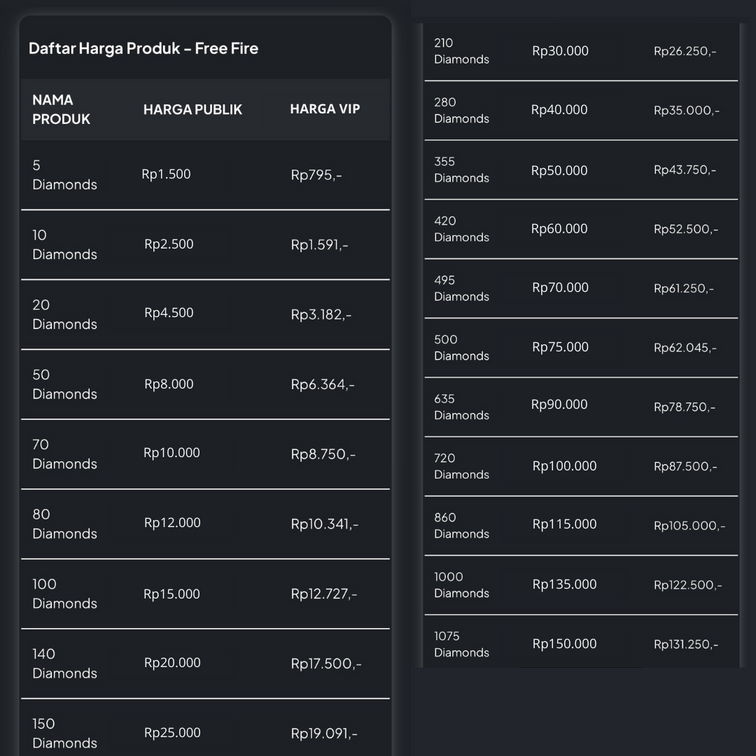
Task: Click the Rp115.000 public price
Action: (564, 524)
